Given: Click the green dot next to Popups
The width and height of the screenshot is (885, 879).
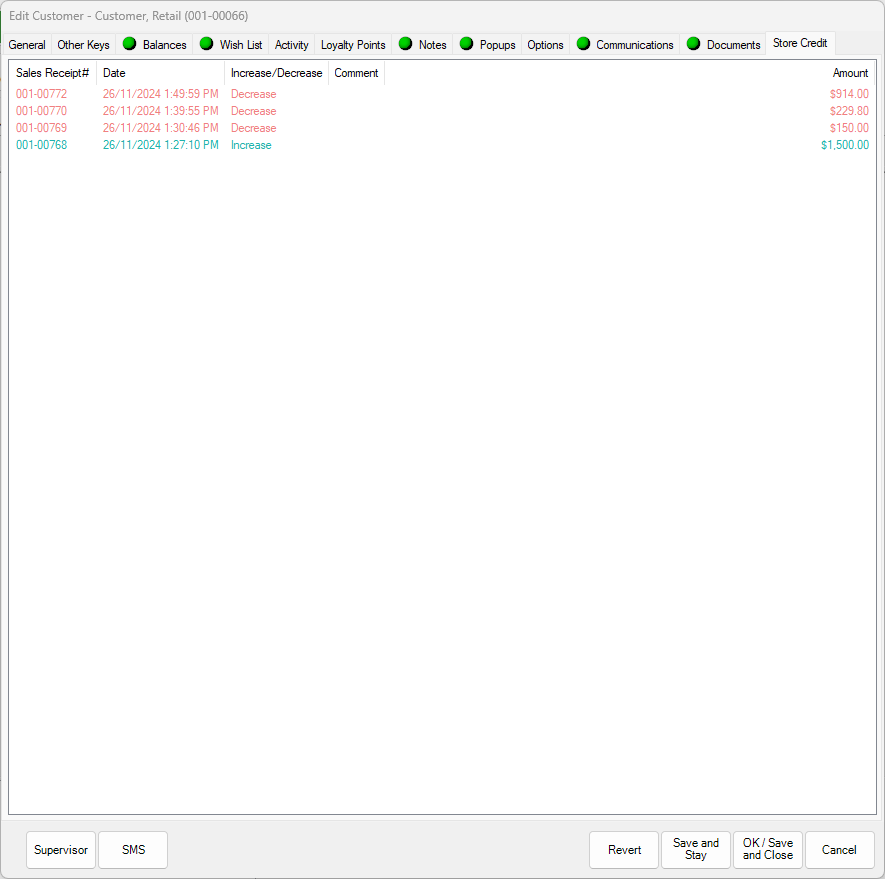Looking at the screenshot, I should tap(466, 44).
